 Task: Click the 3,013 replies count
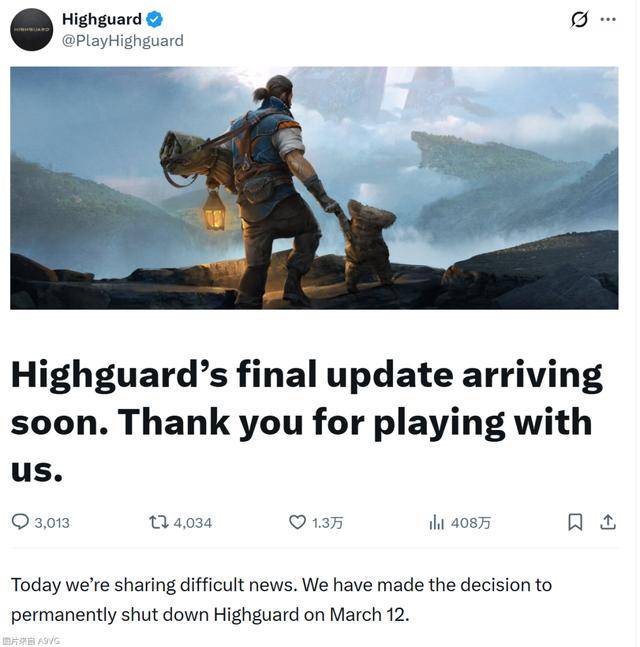click(52, 523)
